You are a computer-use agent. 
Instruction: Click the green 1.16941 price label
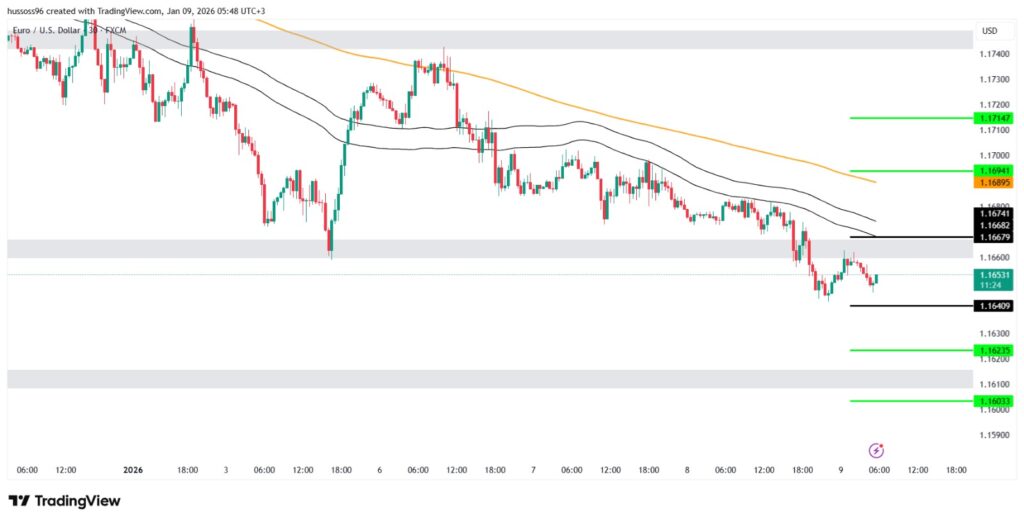coord(993,171)
